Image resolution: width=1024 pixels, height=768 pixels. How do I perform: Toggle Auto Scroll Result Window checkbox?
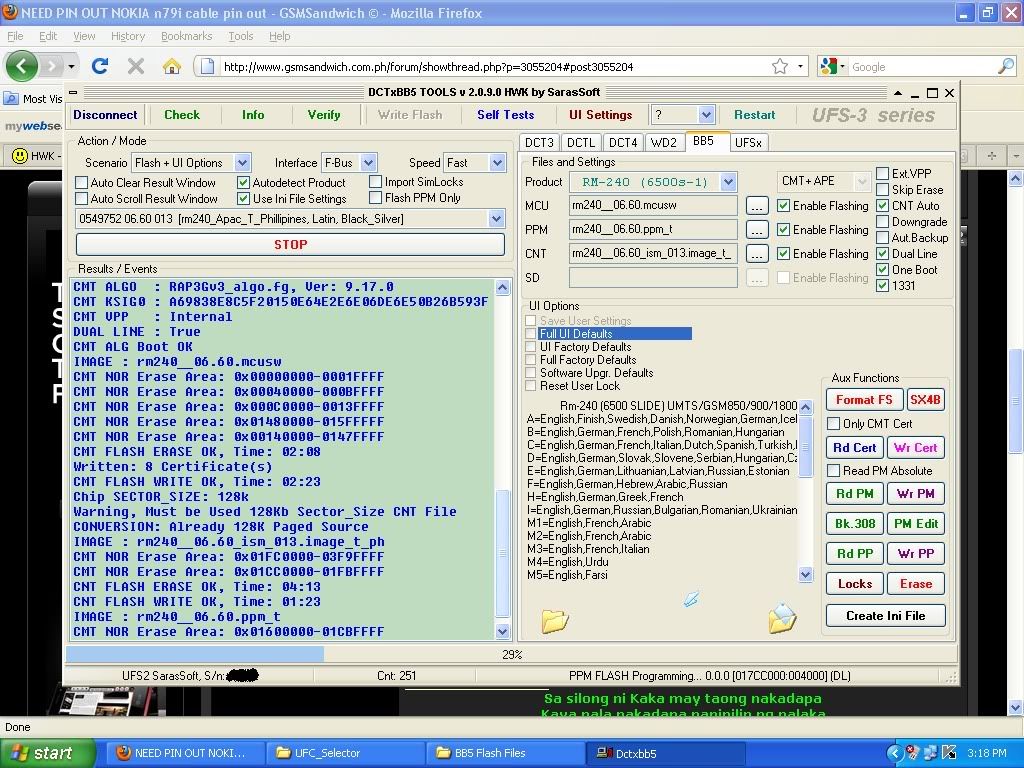[82, 199]
